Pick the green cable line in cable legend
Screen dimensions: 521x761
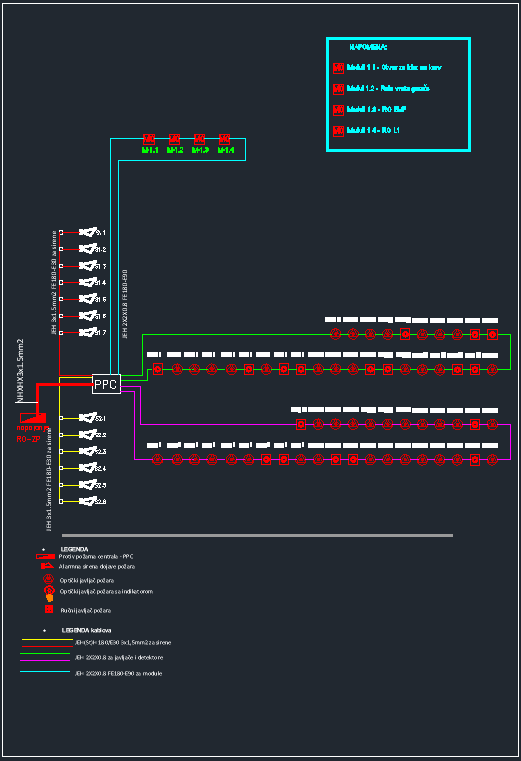(x=45, y=654)
